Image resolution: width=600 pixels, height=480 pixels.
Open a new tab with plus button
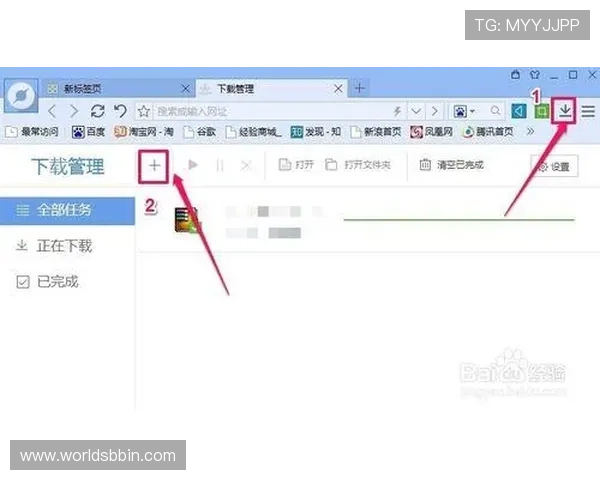tap(359, 89)
